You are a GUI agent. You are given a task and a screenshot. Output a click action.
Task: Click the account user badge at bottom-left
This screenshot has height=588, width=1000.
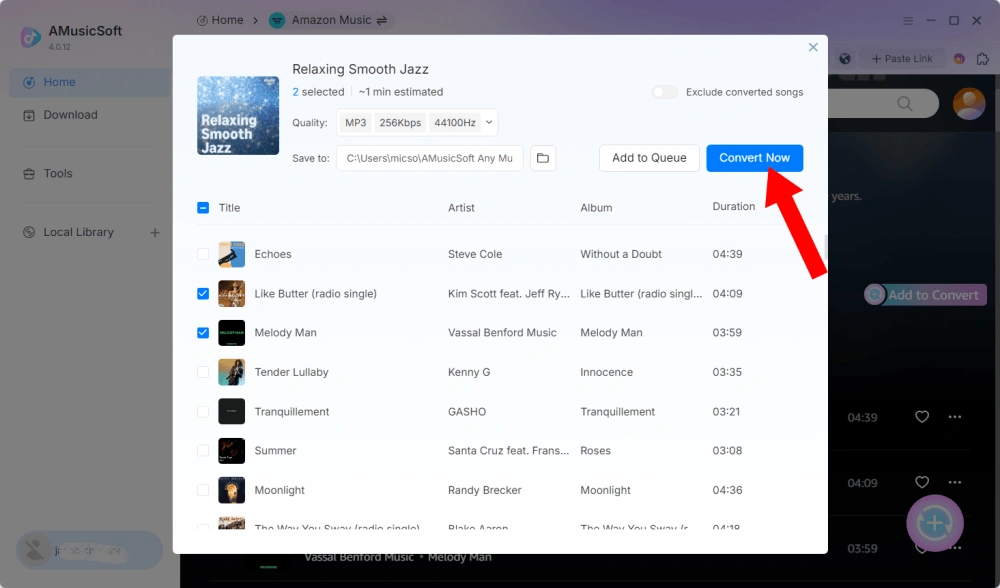tap(89, 550)
